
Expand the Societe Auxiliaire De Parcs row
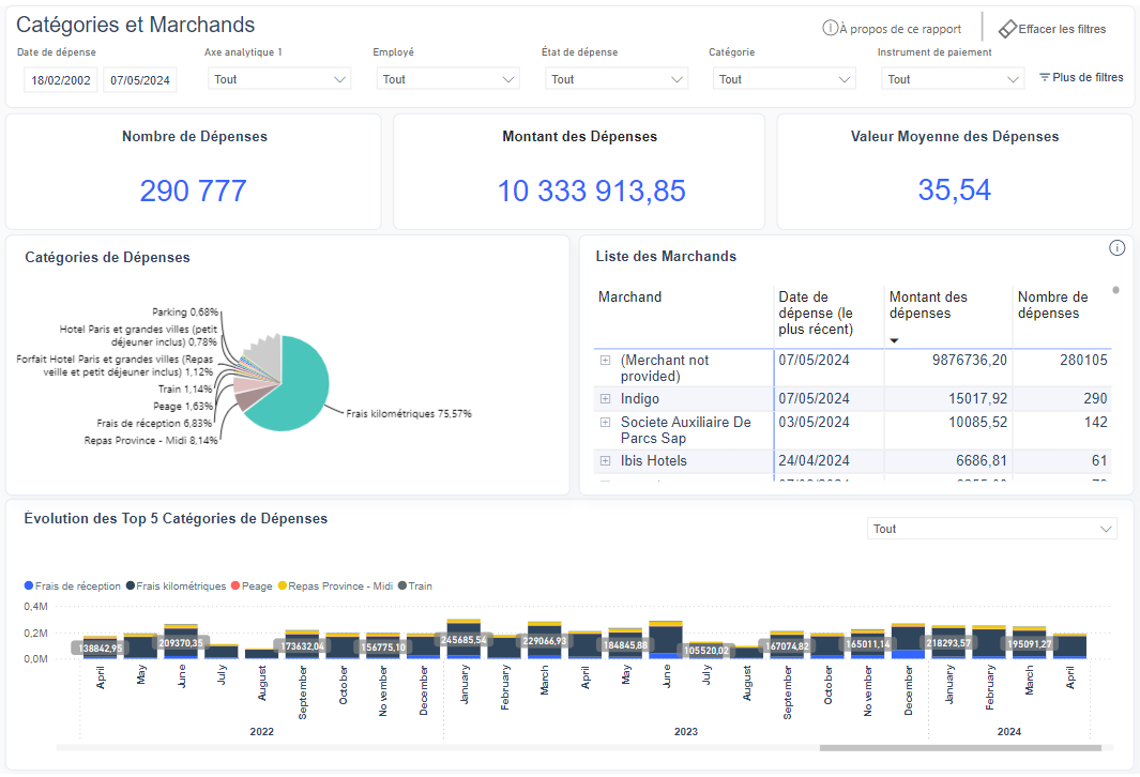pos(605,423)
